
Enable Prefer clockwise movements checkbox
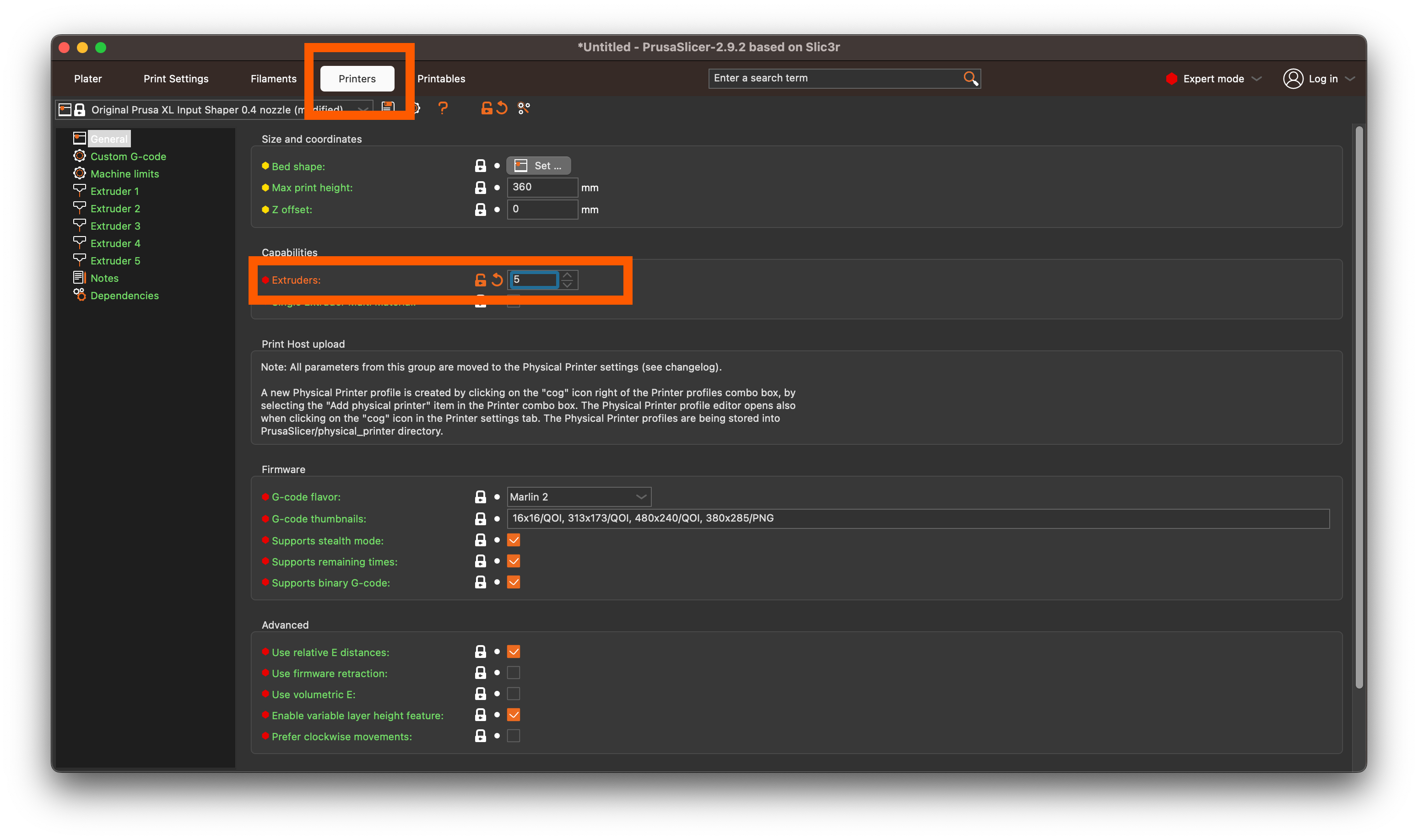[x=514, y=736]
